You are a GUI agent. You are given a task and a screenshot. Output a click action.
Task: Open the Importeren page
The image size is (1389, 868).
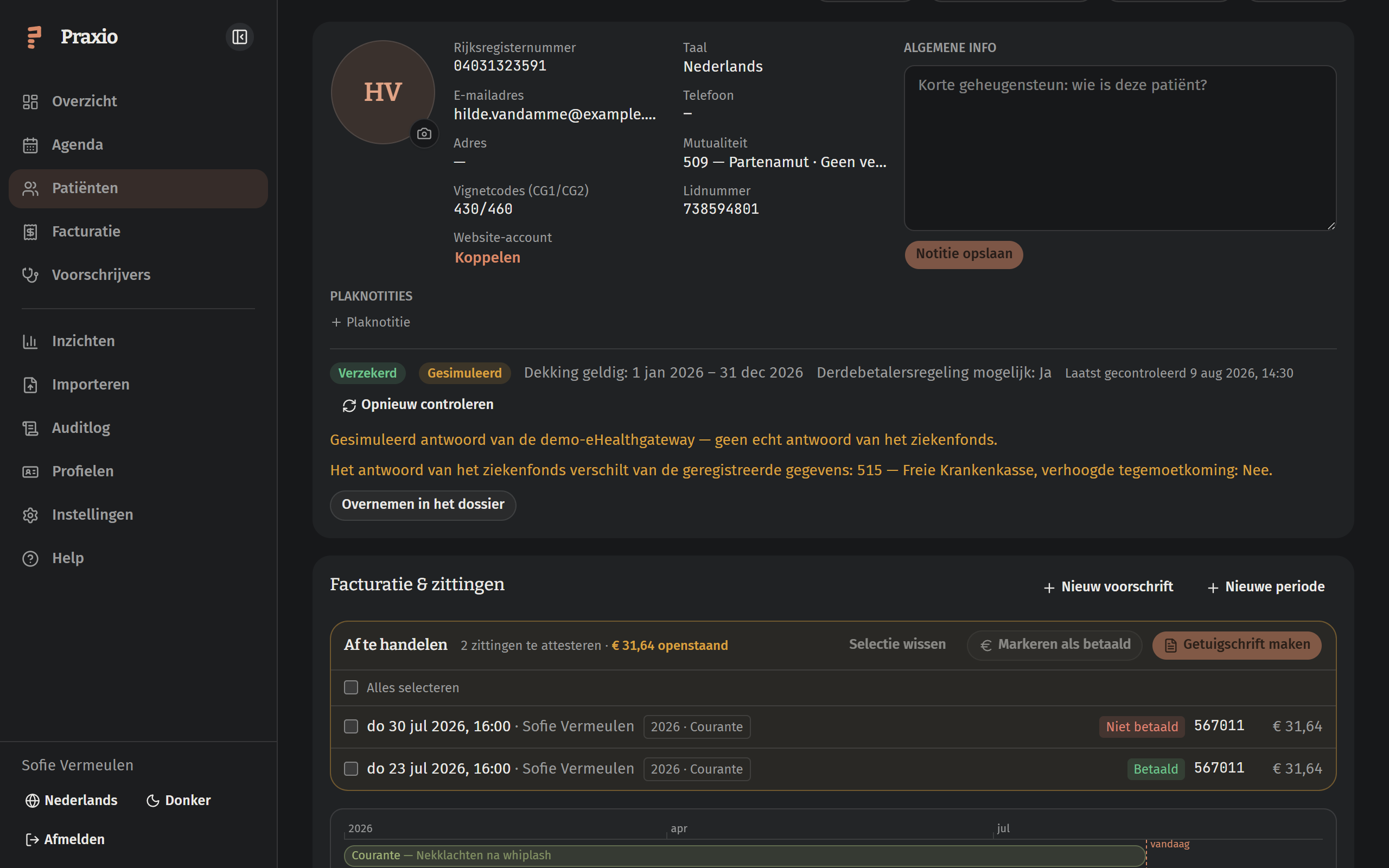point(138,385)
